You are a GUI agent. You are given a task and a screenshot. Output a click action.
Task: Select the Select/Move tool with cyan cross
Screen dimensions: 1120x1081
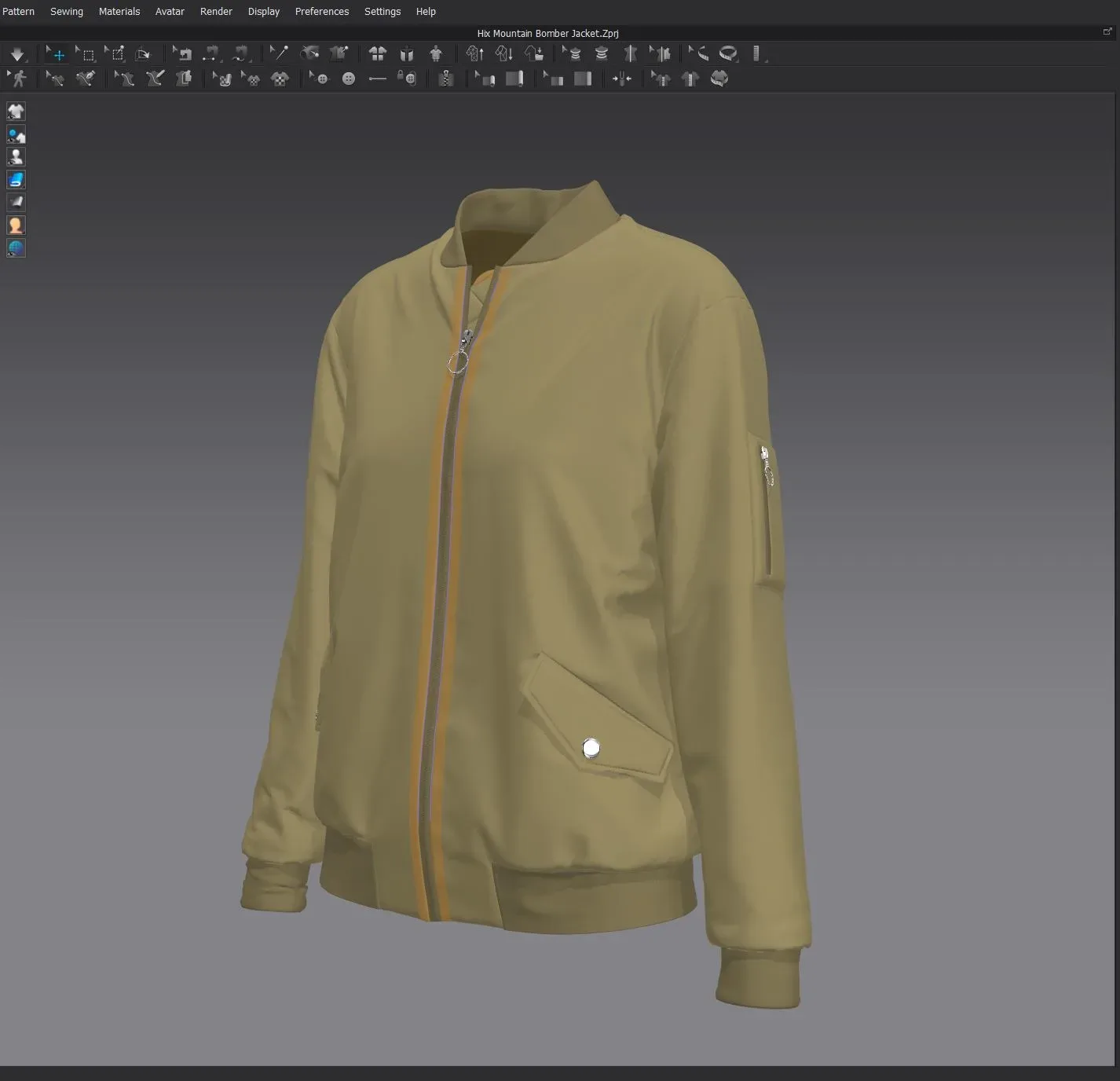point(56,54)
